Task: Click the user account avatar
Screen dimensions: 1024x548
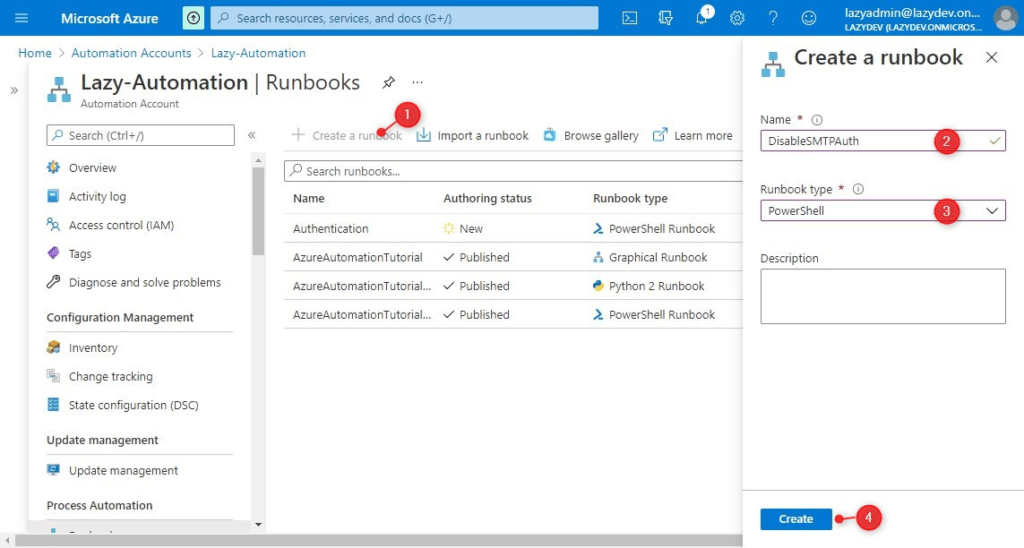Action: click(x=1006, y=18)
